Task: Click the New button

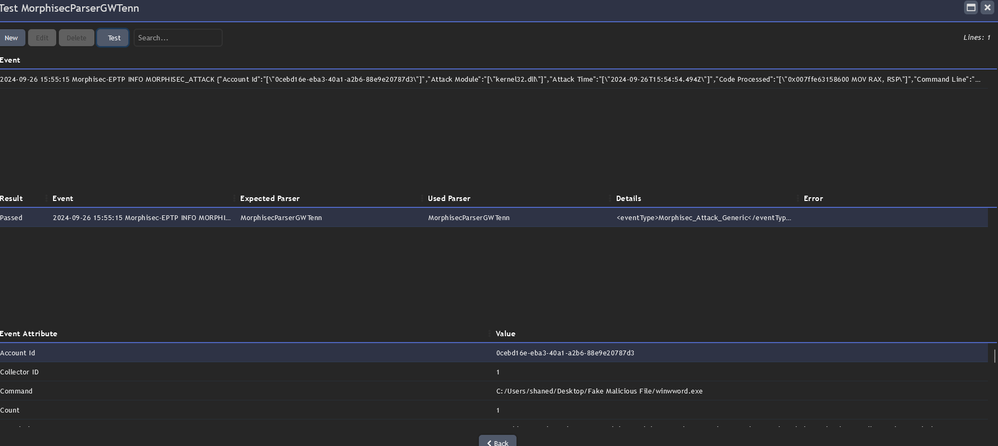Action: 11,38
